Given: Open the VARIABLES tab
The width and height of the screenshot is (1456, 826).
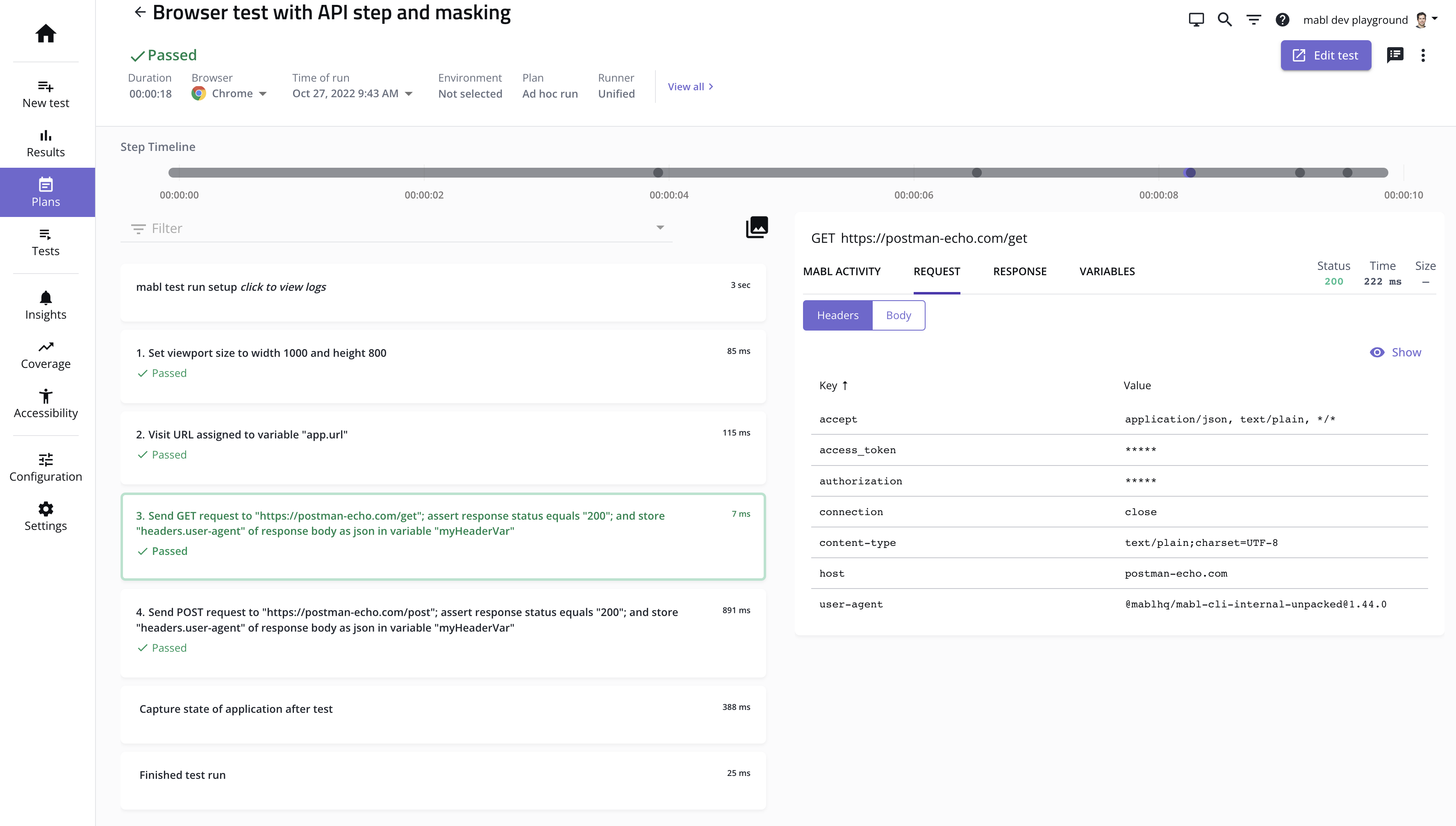Looking at the screenshot, I should pyautogui.click(x=1107, y=271).
